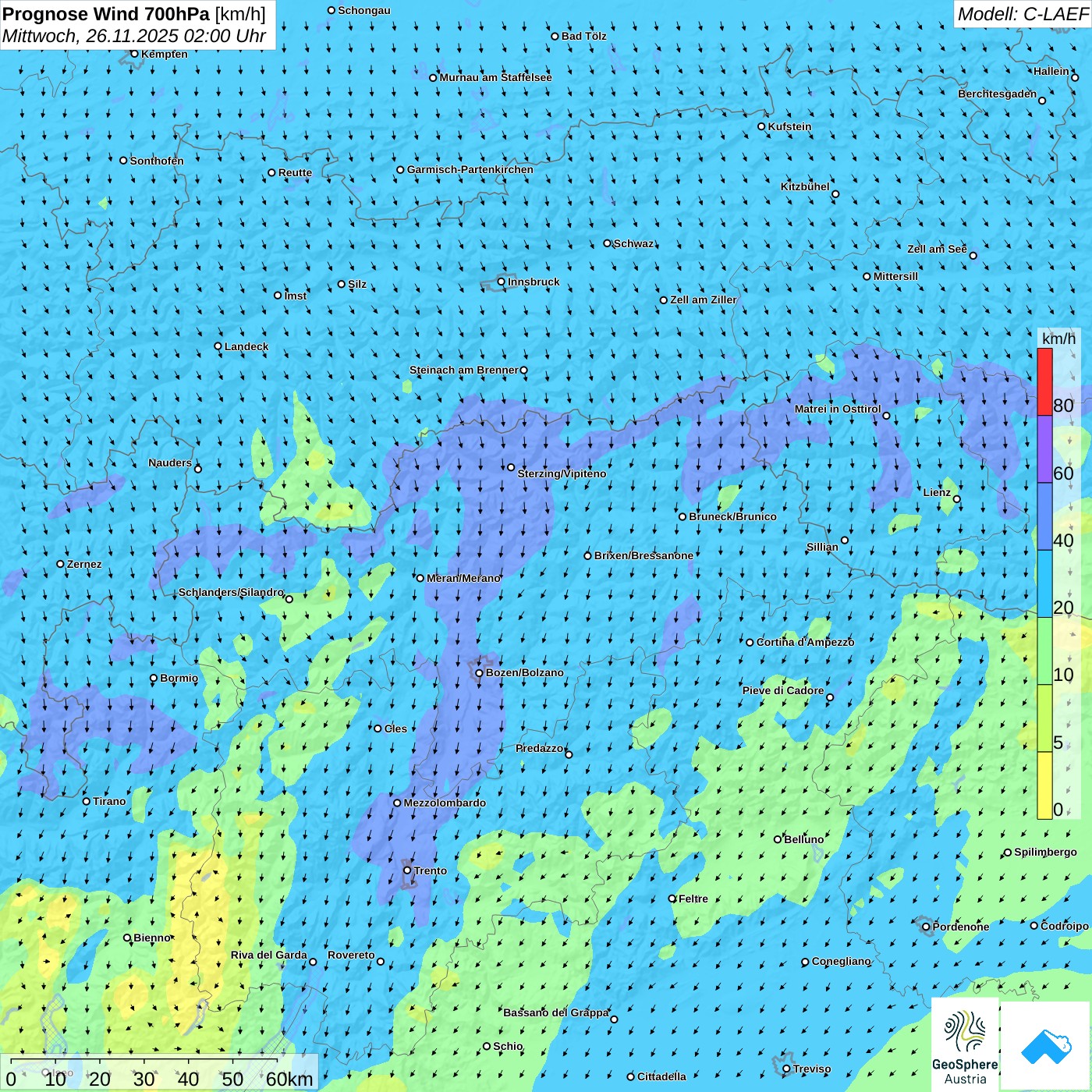Click the purple 60-80 km/h legend color
This screenshot has height=1092, width=1092.
[x=1044, y=449]
